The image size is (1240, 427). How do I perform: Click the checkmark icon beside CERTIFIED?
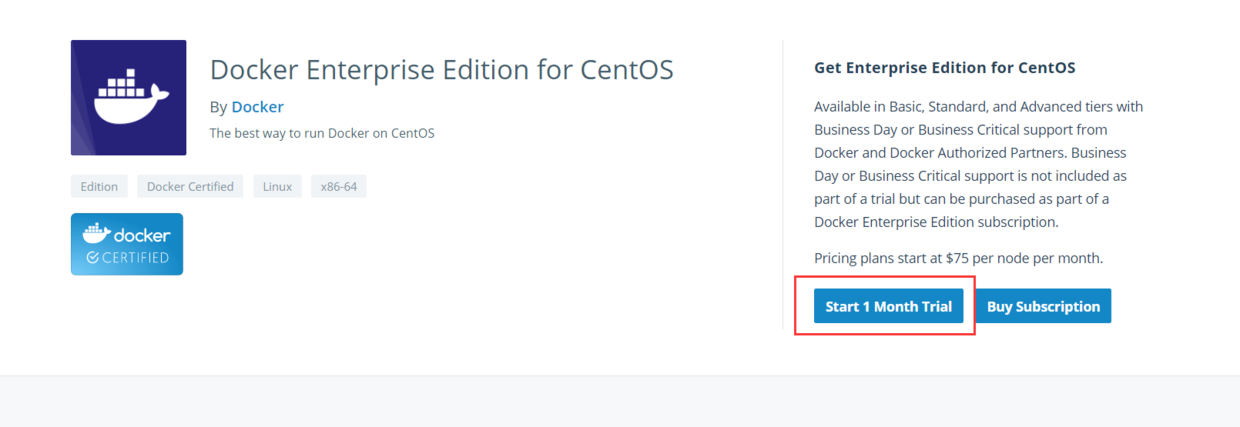[92, 257]
